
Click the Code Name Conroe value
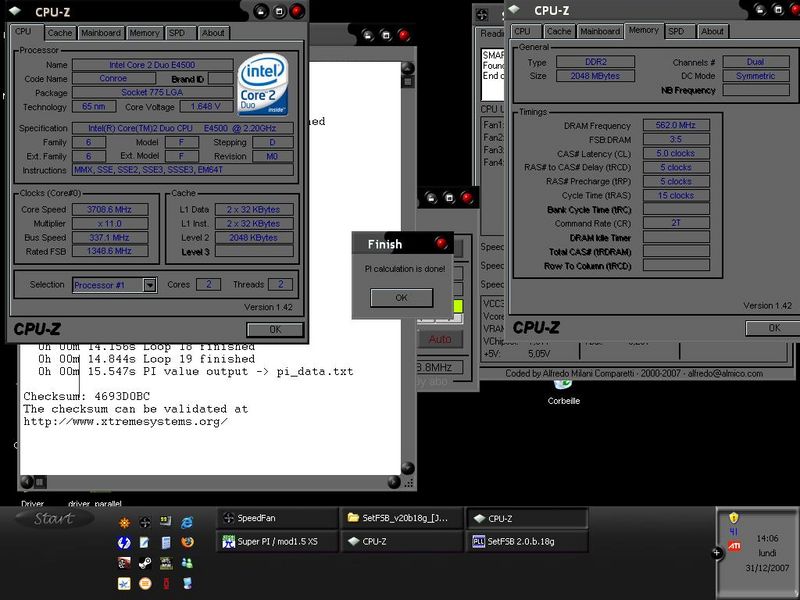point(113,79)
